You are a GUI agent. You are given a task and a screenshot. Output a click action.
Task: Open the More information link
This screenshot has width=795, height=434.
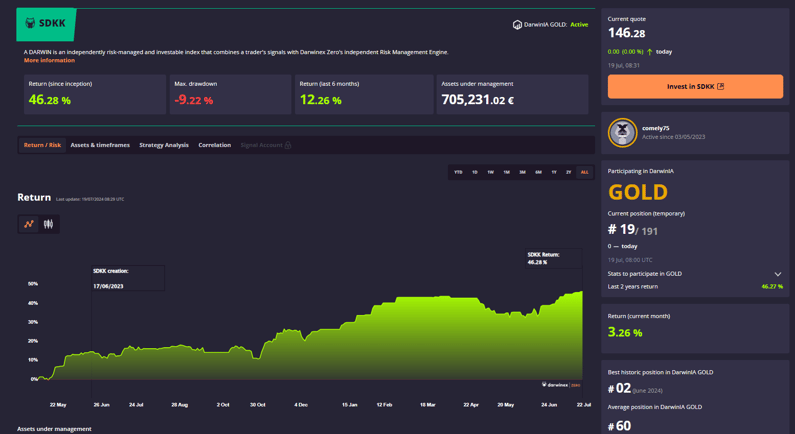pos(49,61)
